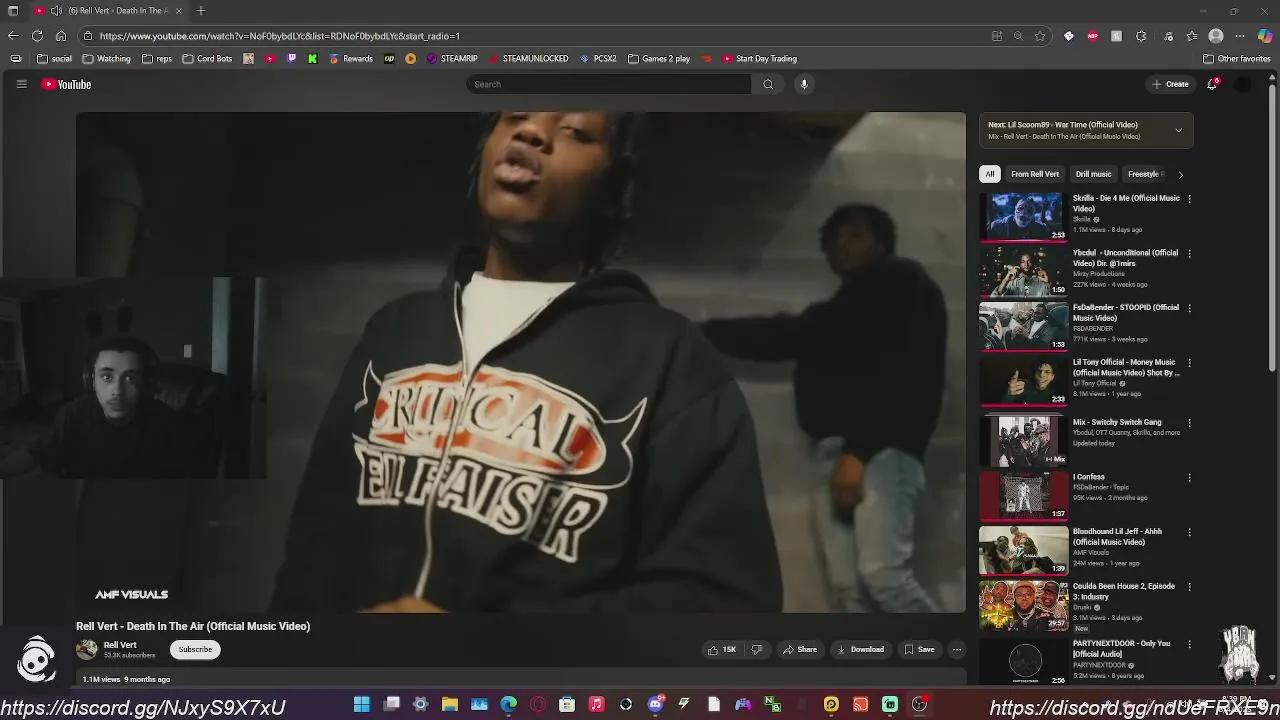Expand the Mix playlist panel chevron
The width and height of the screenshot is (1280, 720).
[x=1178, y=130]
